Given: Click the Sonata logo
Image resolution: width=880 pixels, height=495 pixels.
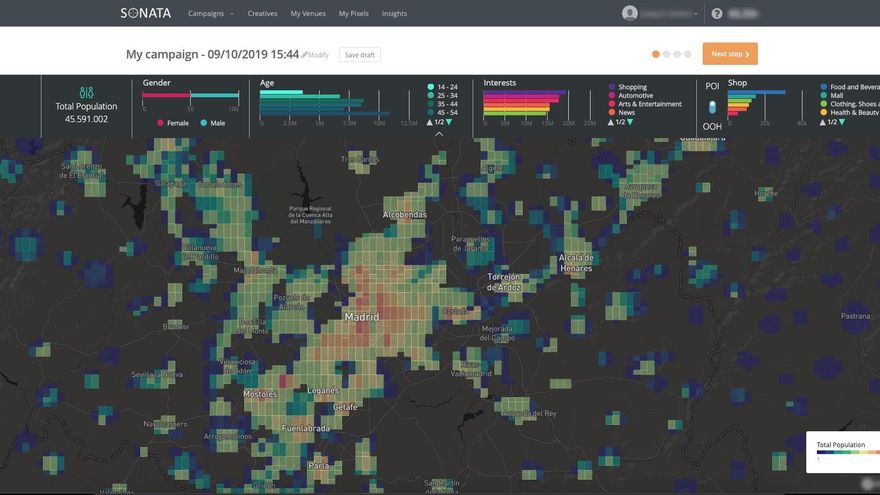Looking at the screenshot, I should click(x=145, y=13).
